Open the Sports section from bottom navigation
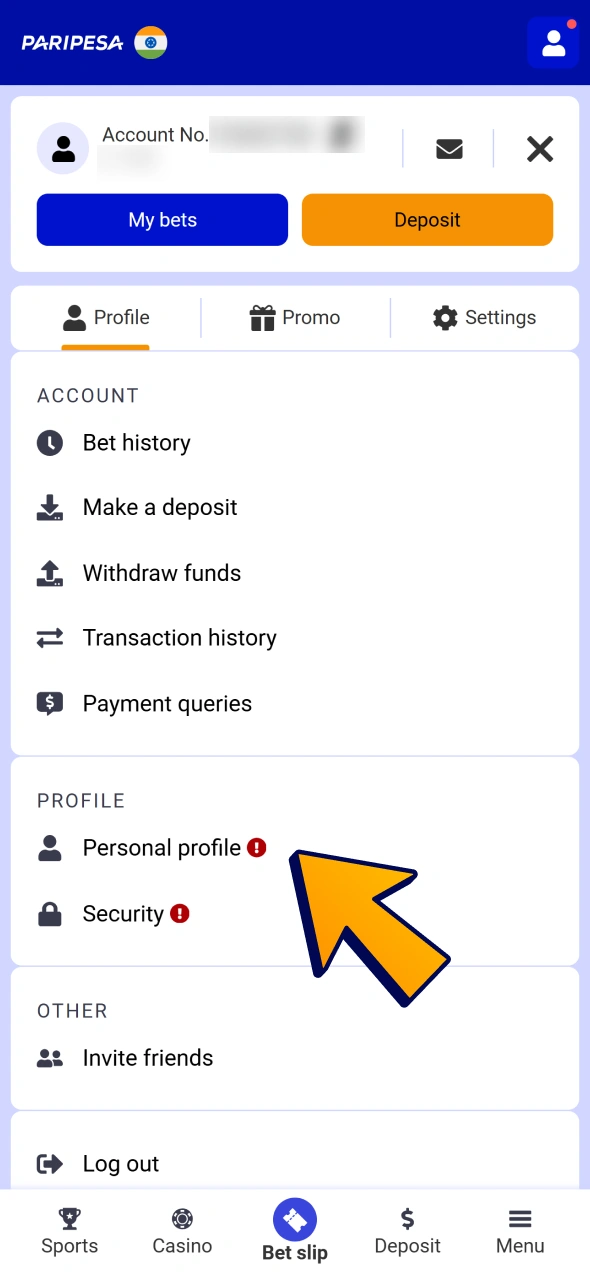This screenshot has height=1280, width=590. [x=69, y=1230]
